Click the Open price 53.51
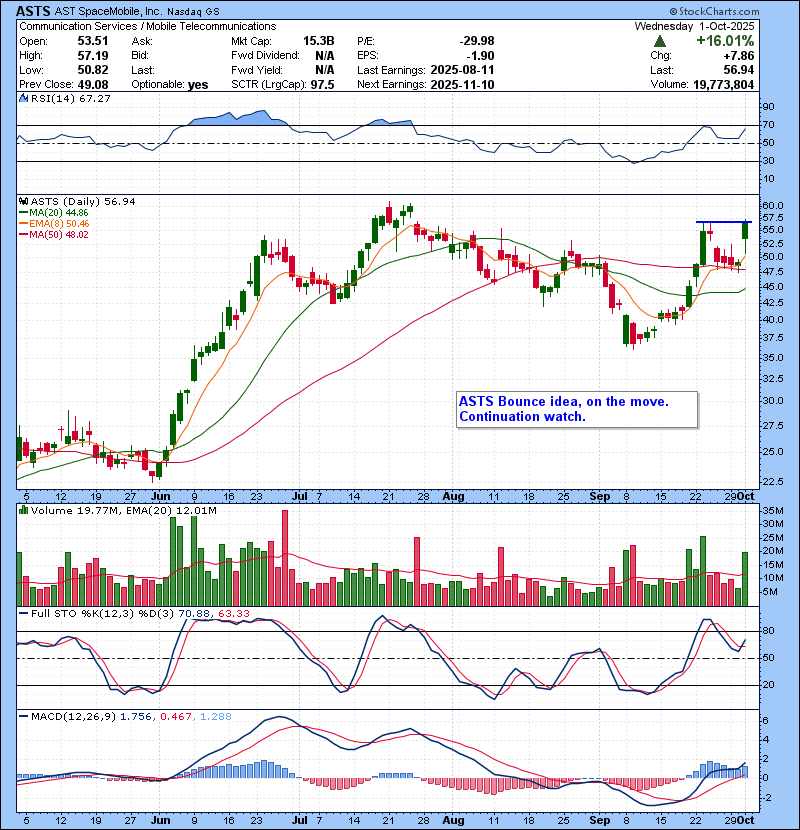Image resolution: width=800 pixels, height=830 pixels. (93, 41)
